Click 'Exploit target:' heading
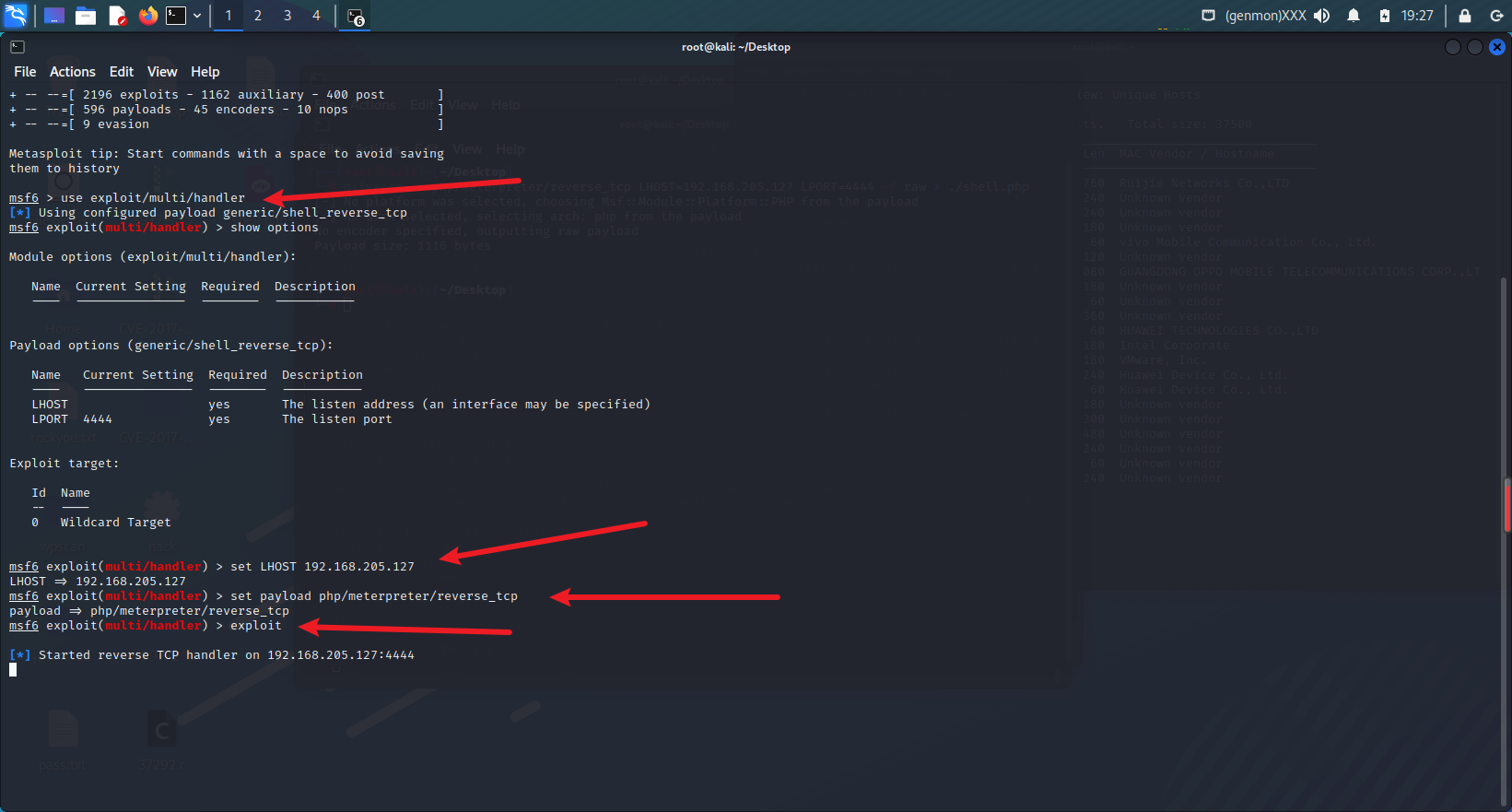The image size is (1512, 812). (64, 464)
